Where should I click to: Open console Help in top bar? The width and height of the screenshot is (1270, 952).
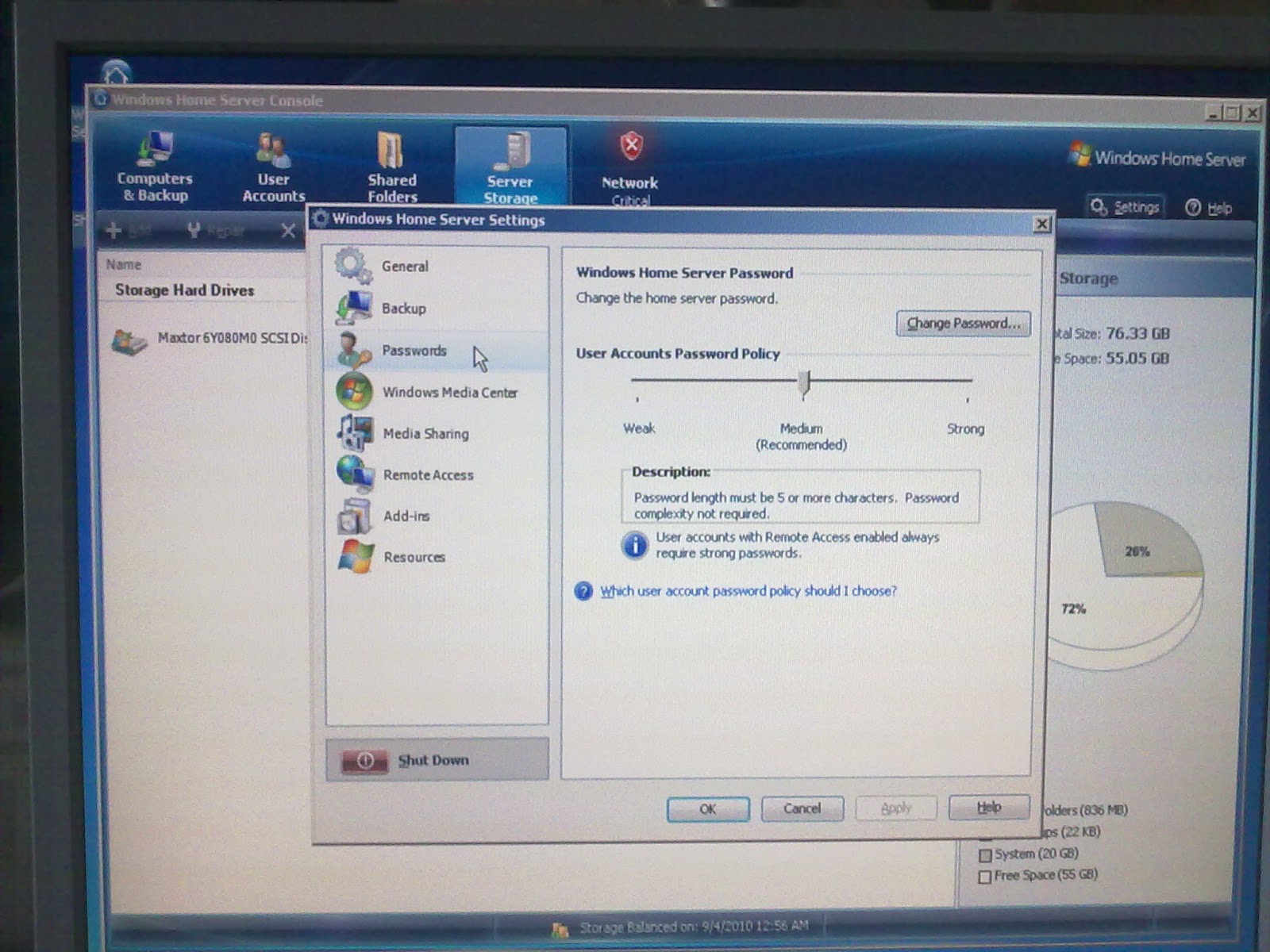pyautogui.click(x=1209, y=208)
